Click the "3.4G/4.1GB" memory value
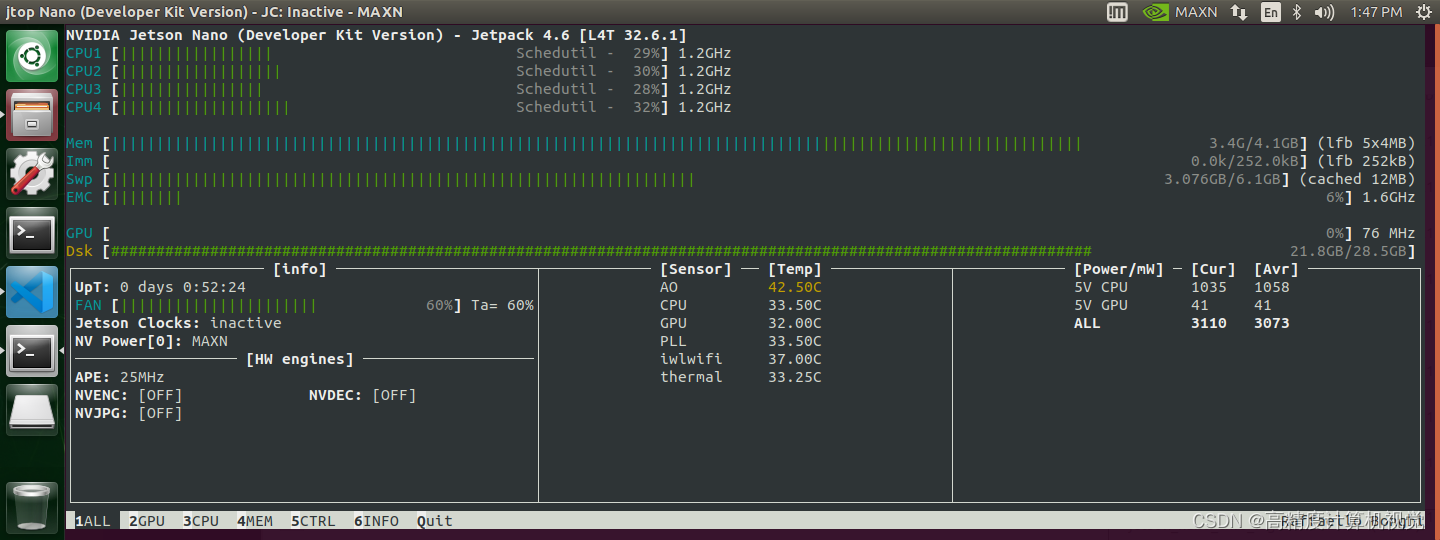The image size is (1440, 540). pos(1254,143)
